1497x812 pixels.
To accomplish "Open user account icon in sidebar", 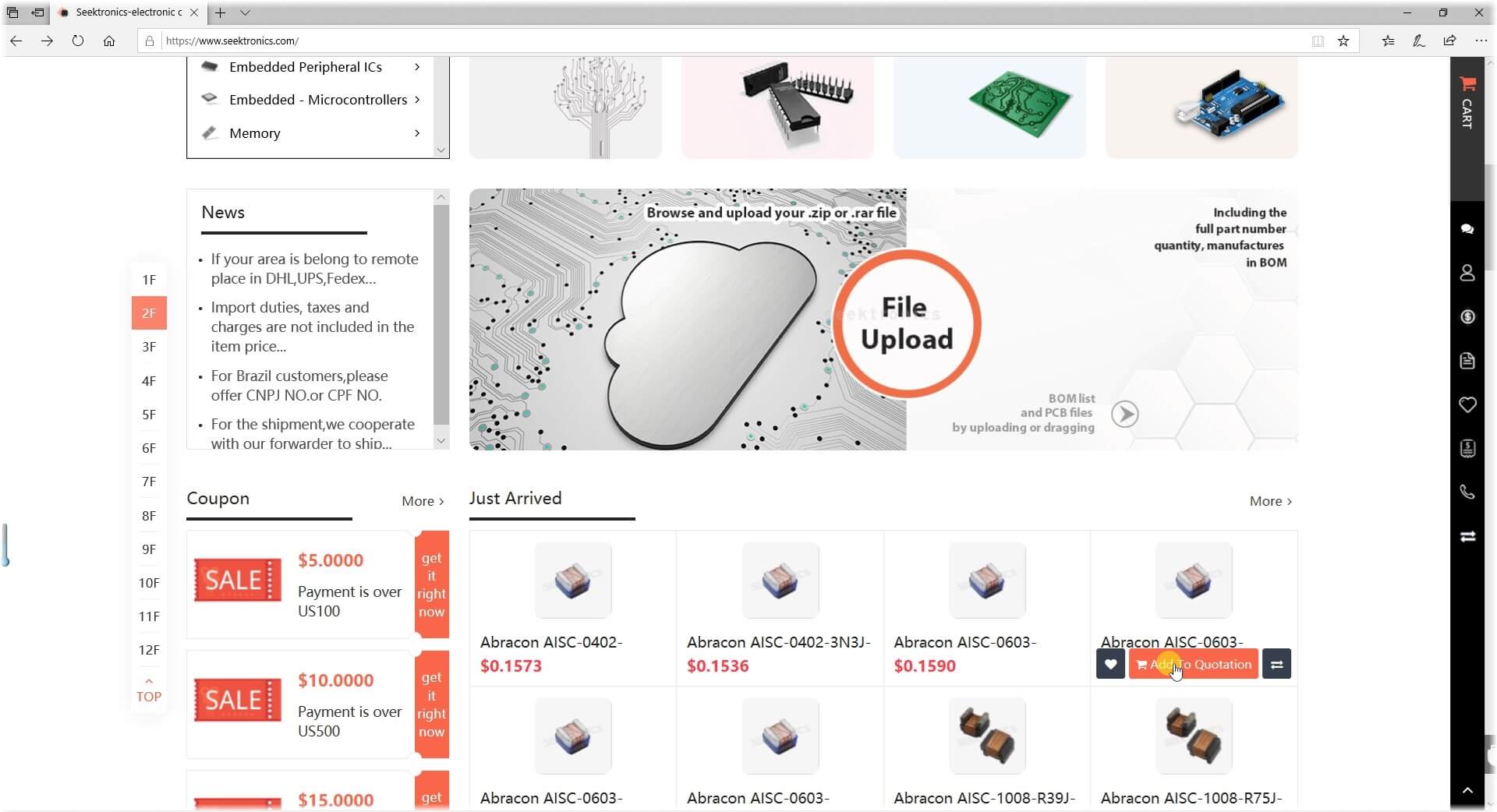I will point(1467,273).
